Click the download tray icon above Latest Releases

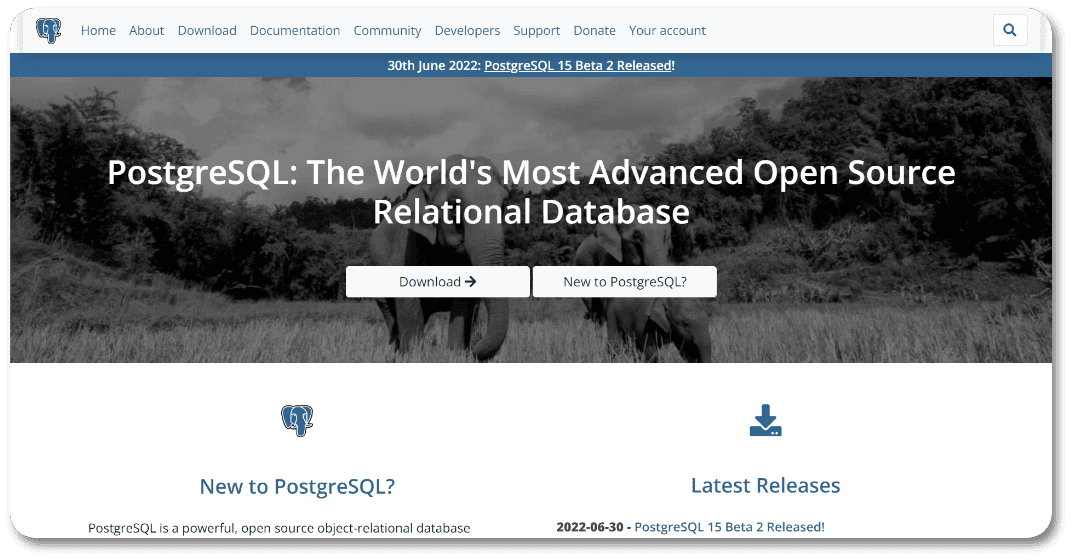click(x=765, y=421)
